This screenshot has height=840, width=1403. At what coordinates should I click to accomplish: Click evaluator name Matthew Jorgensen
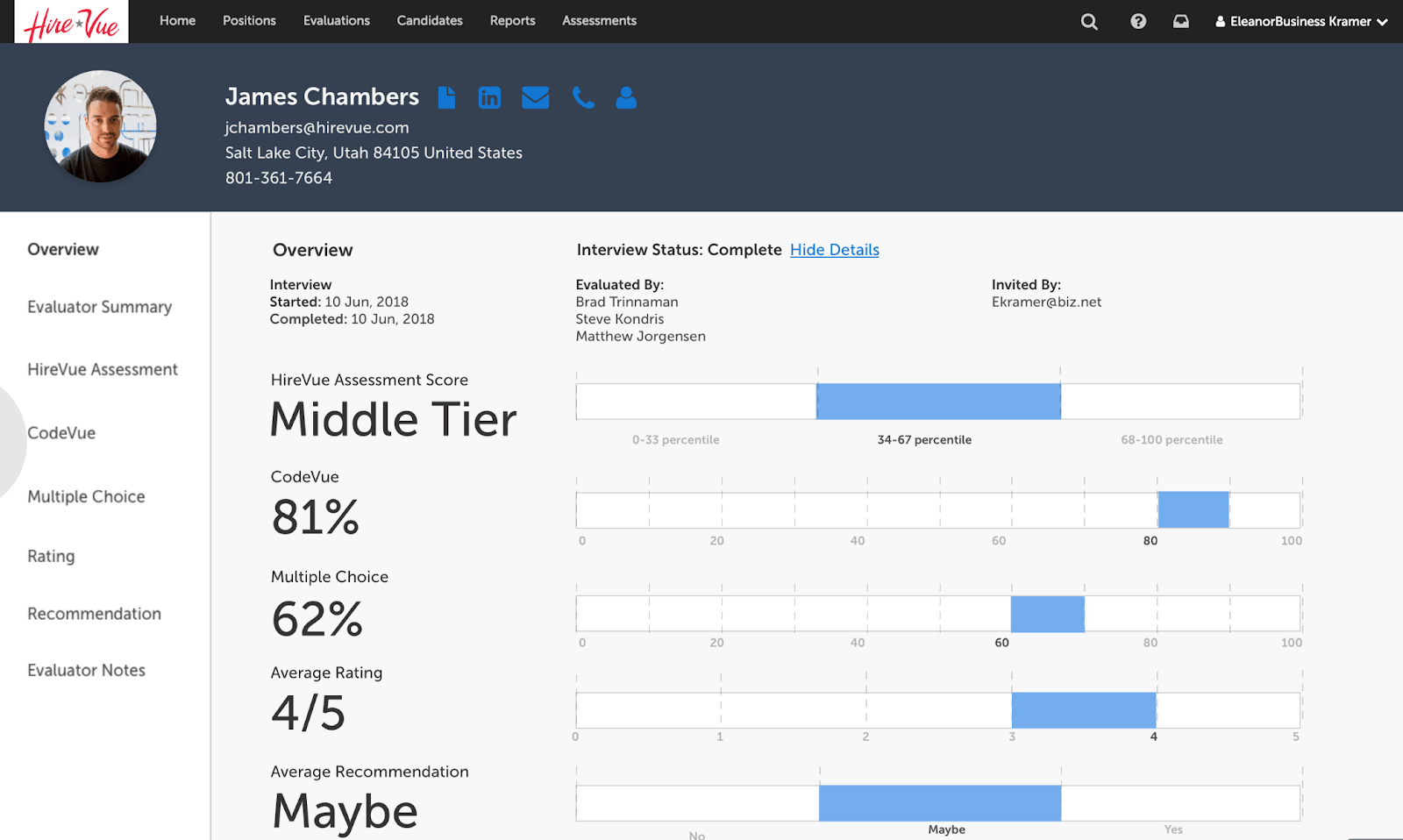tap(641, 337)
